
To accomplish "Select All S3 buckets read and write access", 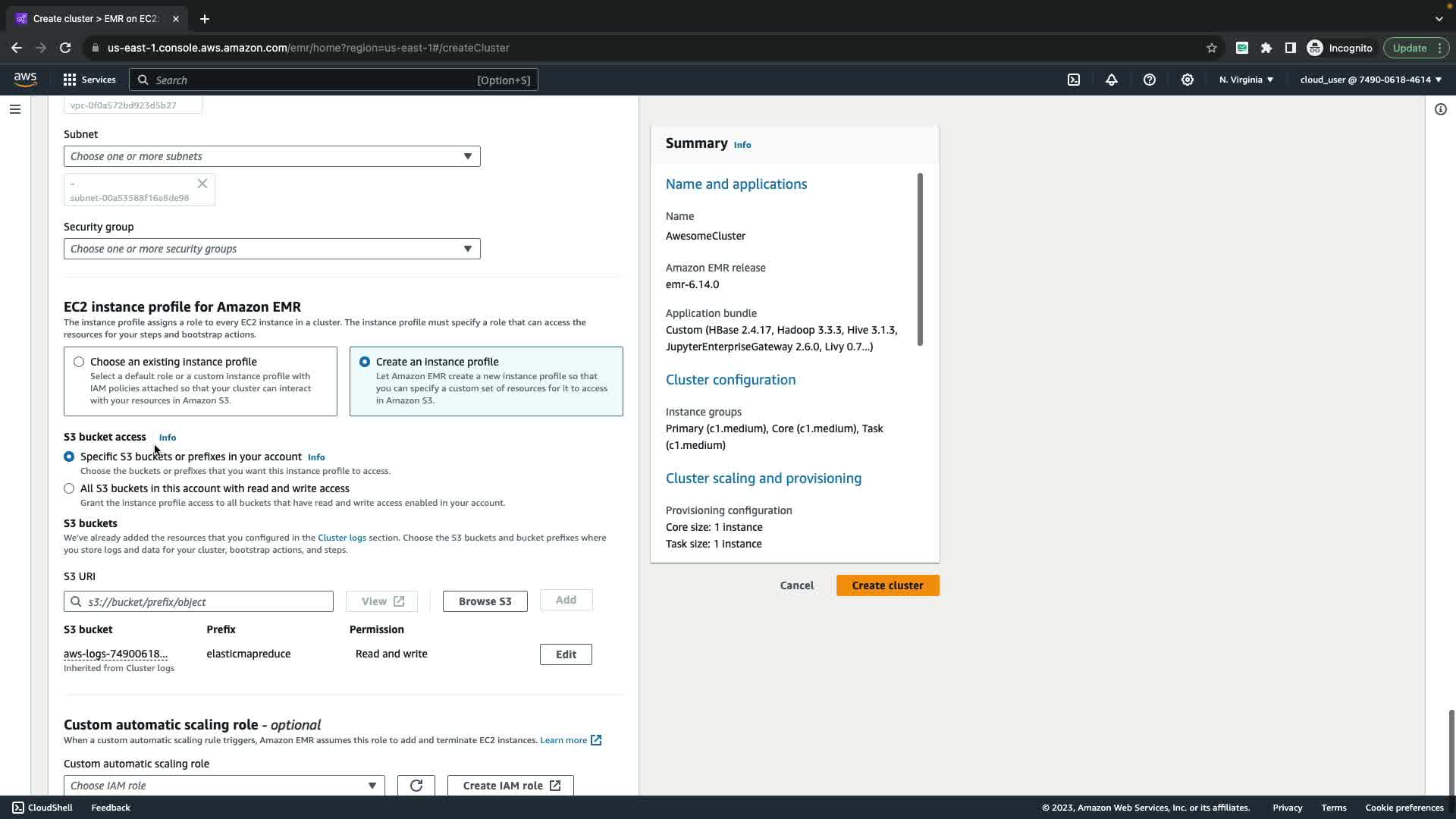I will coord(69,488).
